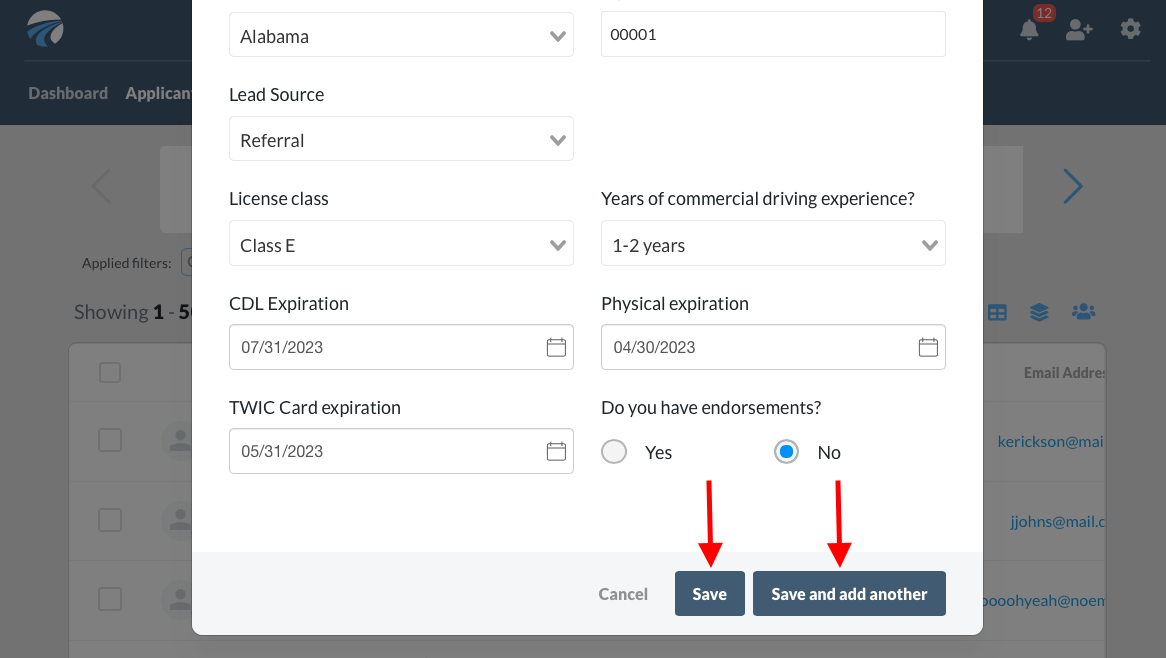The height and width of the screenshot is (658, 1166).
Task: Open years of driving experience dropdown
Action: click(773, 245)
